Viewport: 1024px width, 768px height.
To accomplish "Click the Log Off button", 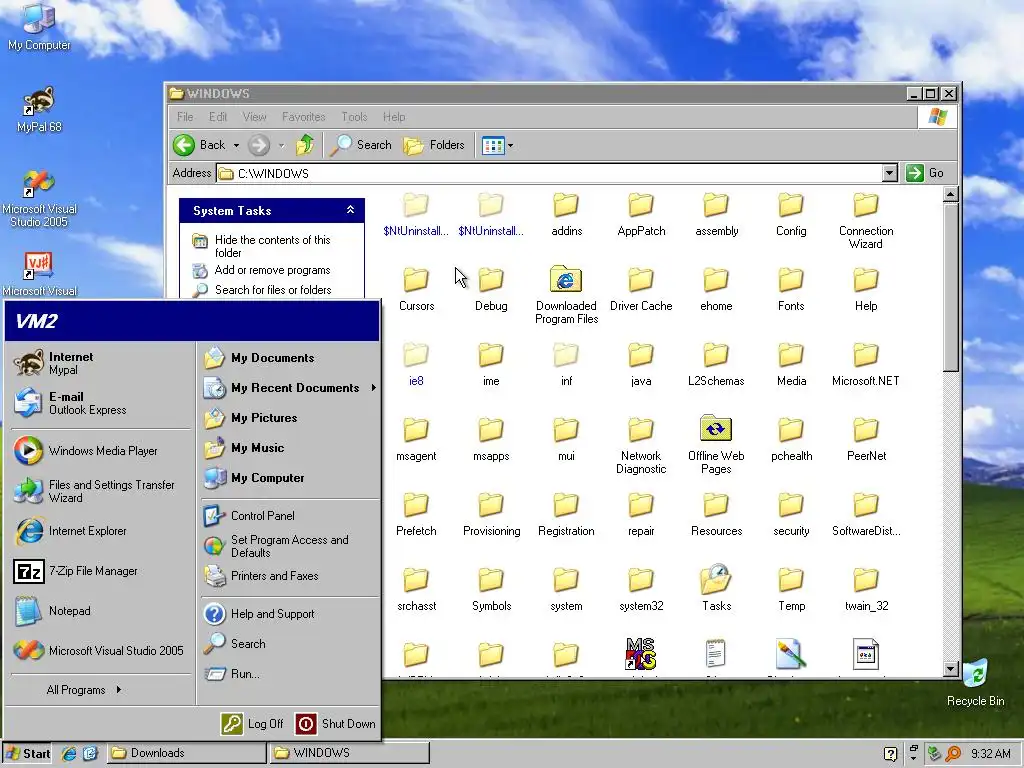I will pos(253,724).
